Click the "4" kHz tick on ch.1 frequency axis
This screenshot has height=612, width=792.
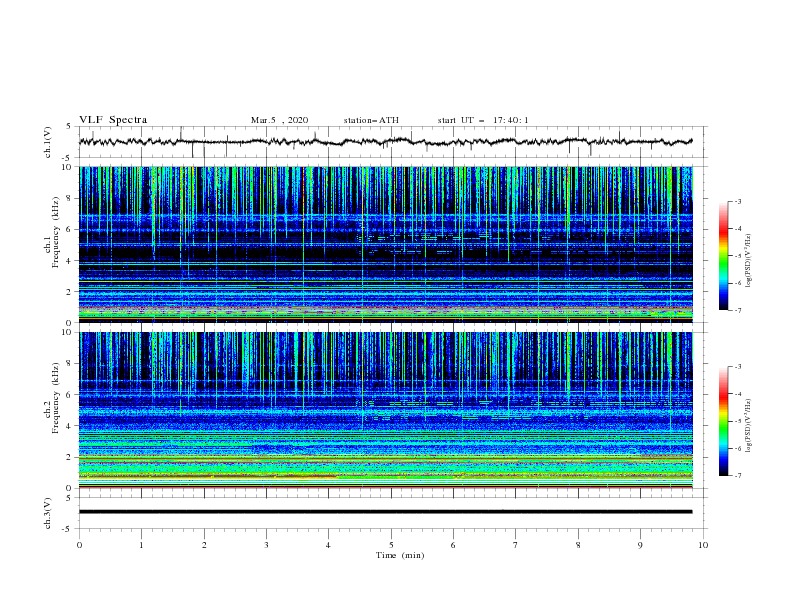[70, 261]
